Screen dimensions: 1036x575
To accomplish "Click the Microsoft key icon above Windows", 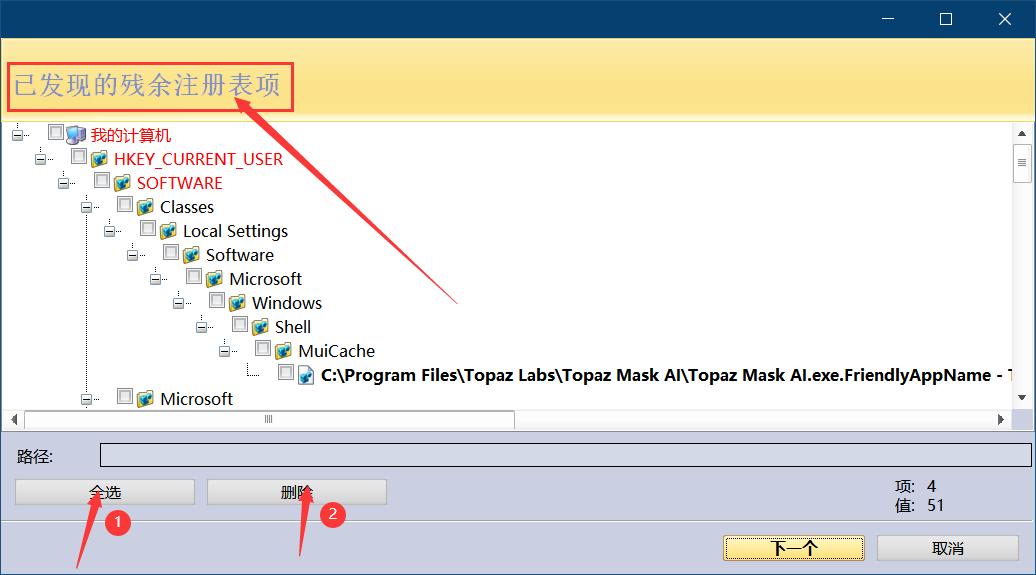I will 215,279.
